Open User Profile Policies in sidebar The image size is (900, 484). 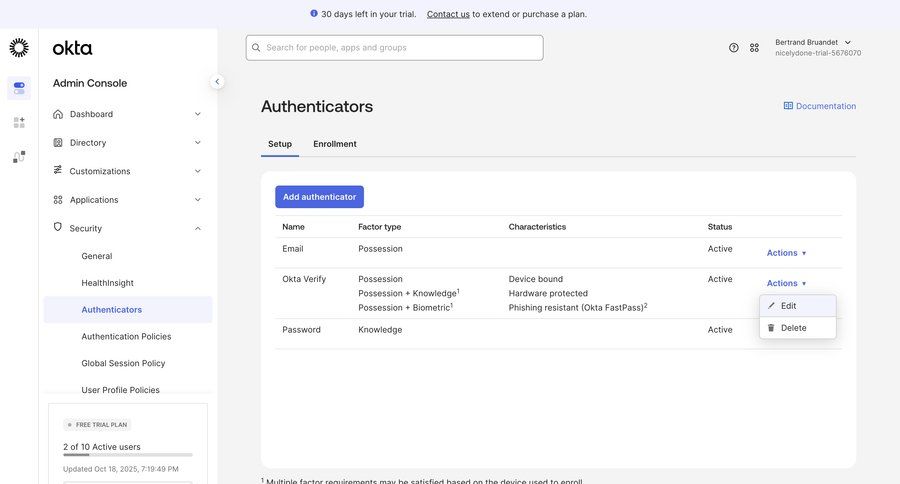pos(121,390)
